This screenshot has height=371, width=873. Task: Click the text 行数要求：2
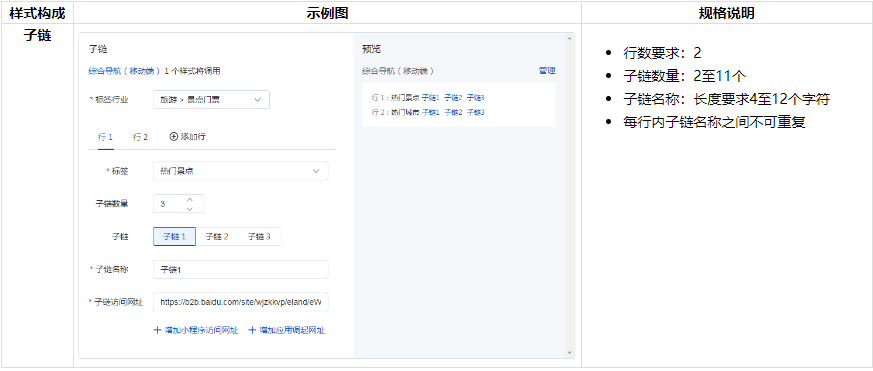point(662,53)
